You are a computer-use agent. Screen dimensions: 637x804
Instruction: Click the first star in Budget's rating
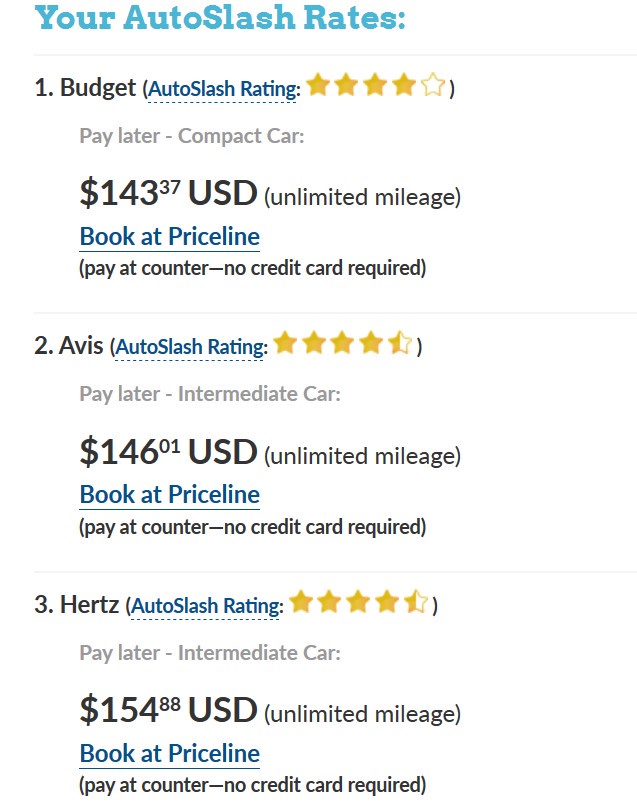click(x=318, y=86)
